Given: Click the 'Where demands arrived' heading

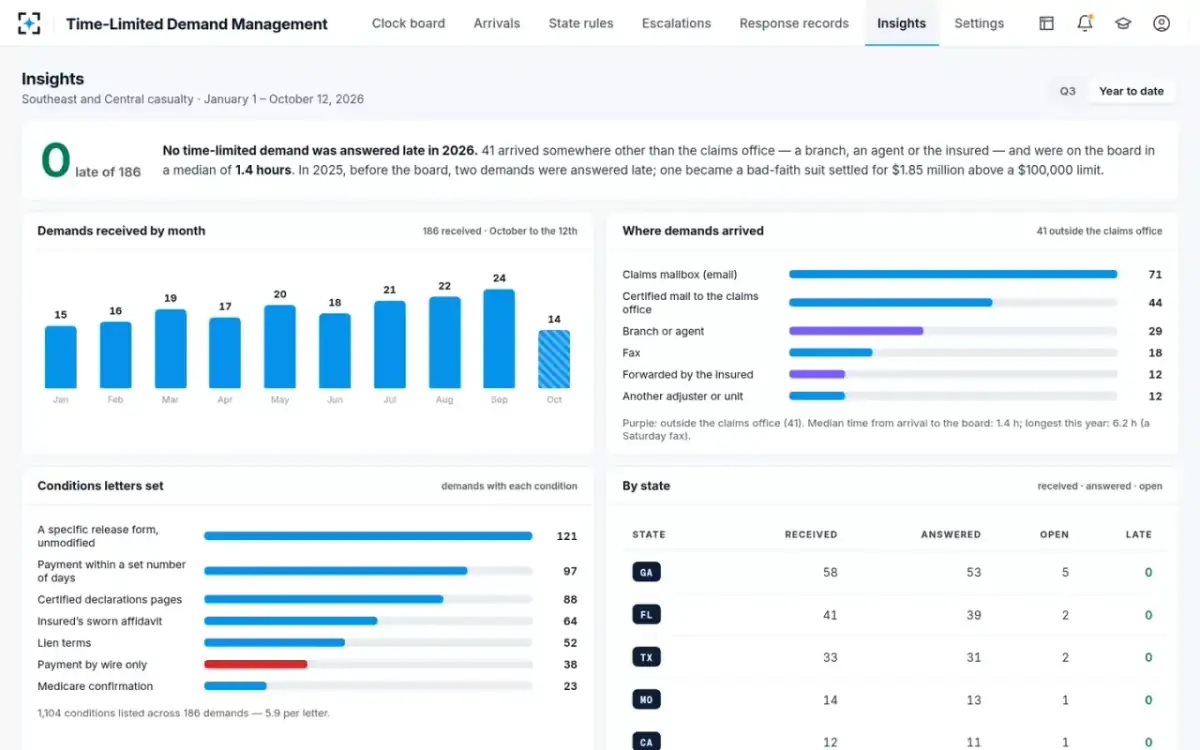Looking at the screenshot, I should tap(693, 230).
